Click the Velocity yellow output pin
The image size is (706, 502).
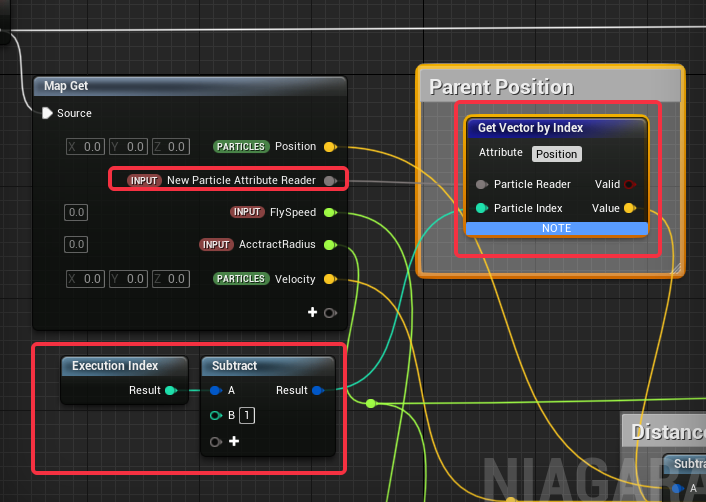329,280
